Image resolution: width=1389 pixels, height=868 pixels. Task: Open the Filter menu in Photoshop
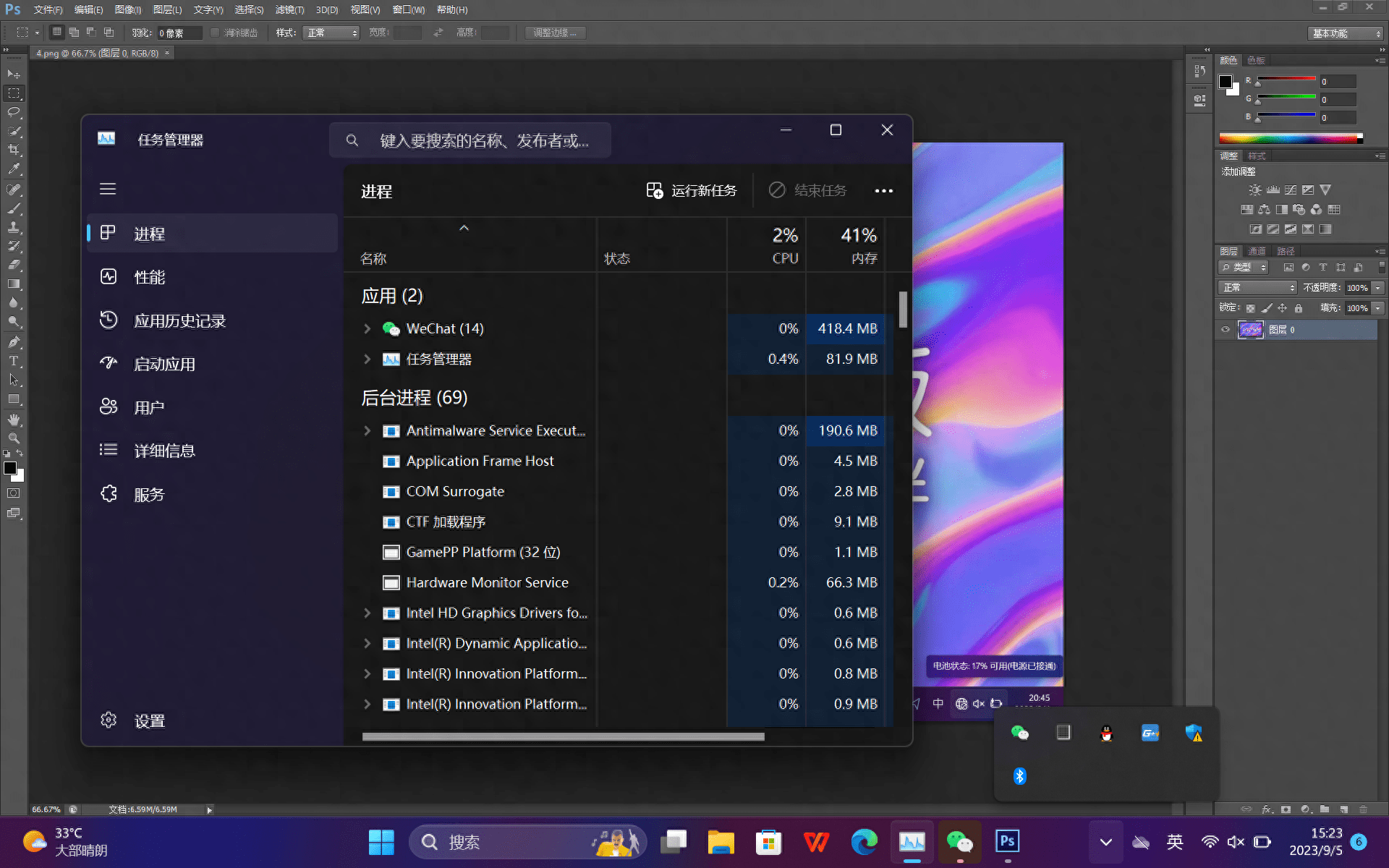pos(289,9)
